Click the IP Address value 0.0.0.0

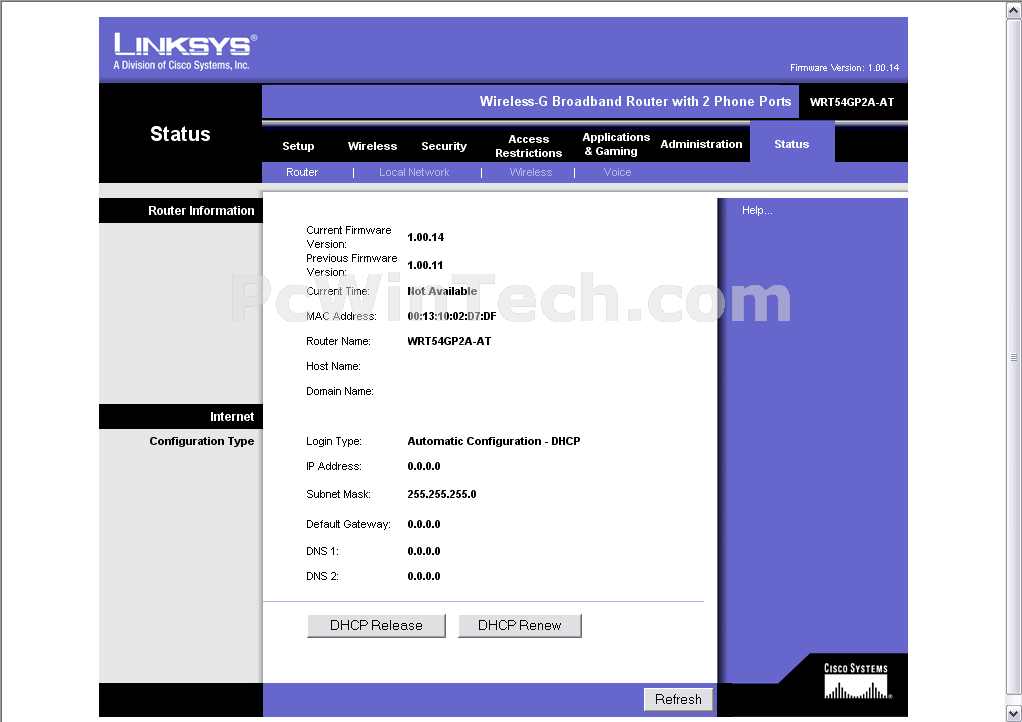(x=424, y=467)
